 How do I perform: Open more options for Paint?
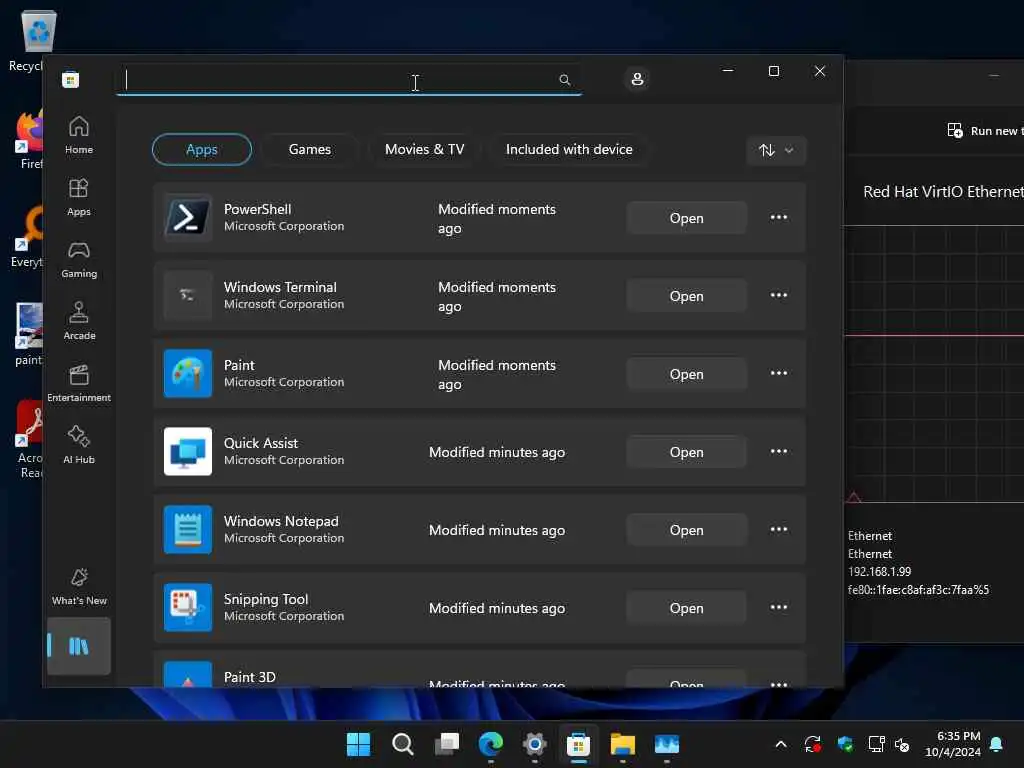[x=778, y=374]
